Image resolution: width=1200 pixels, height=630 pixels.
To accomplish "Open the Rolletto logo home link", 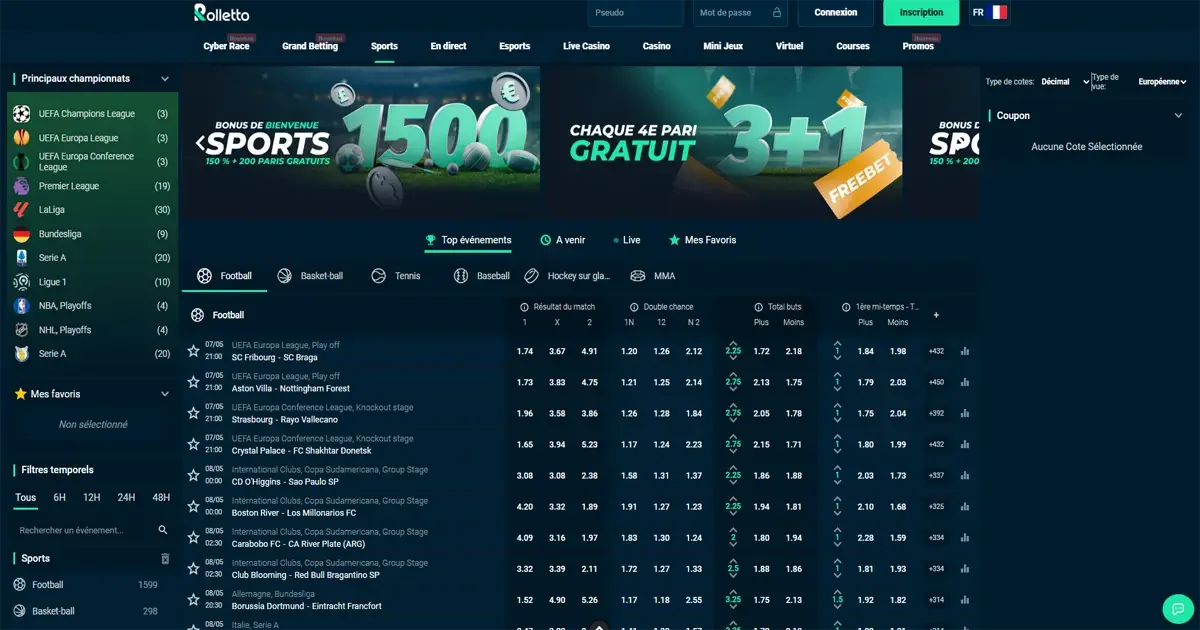I will click(222, 13).
